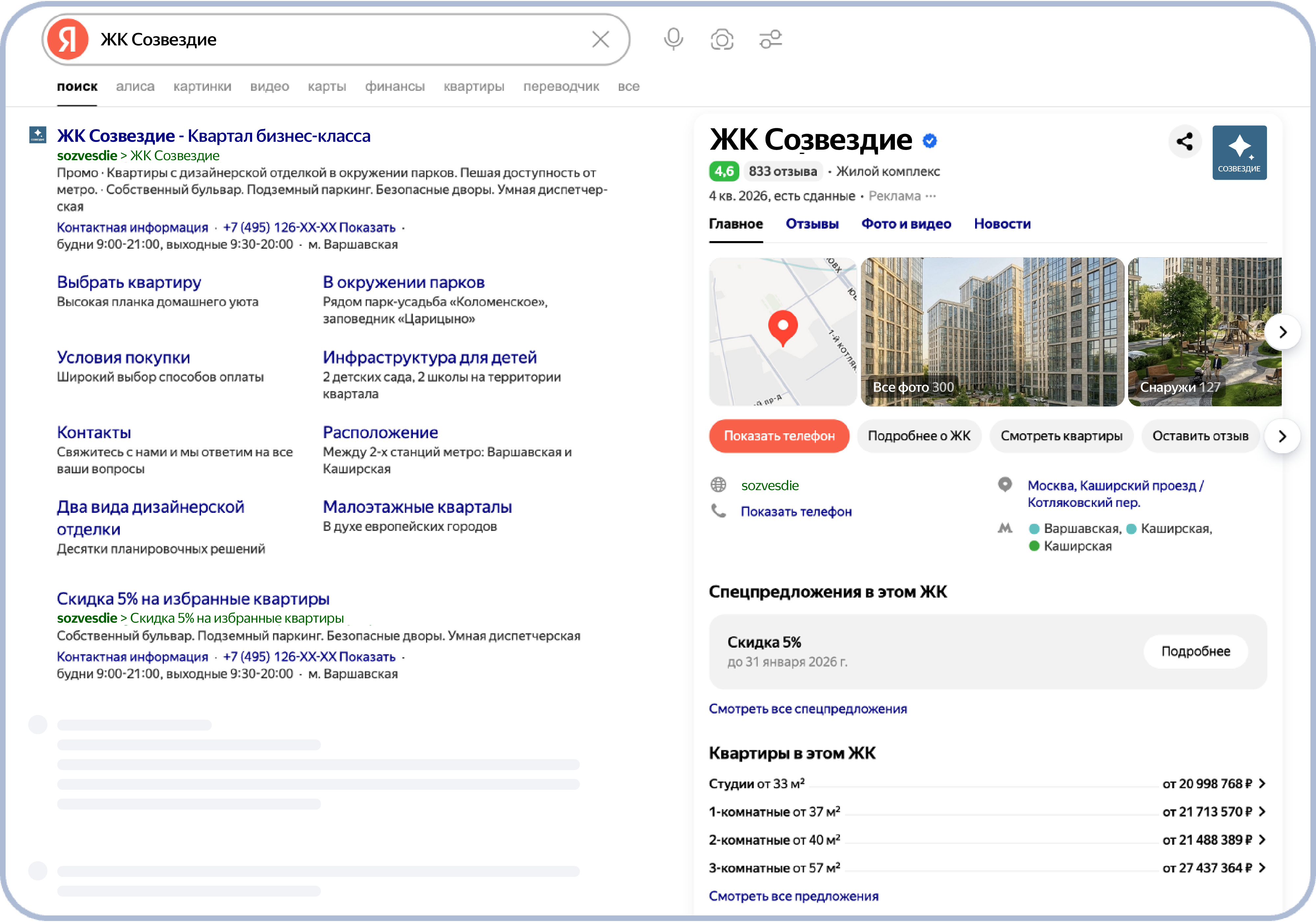The height and width of the screenshot is (922, 1316).
Task: Switch to the переводчик tab
Action: 561,87
